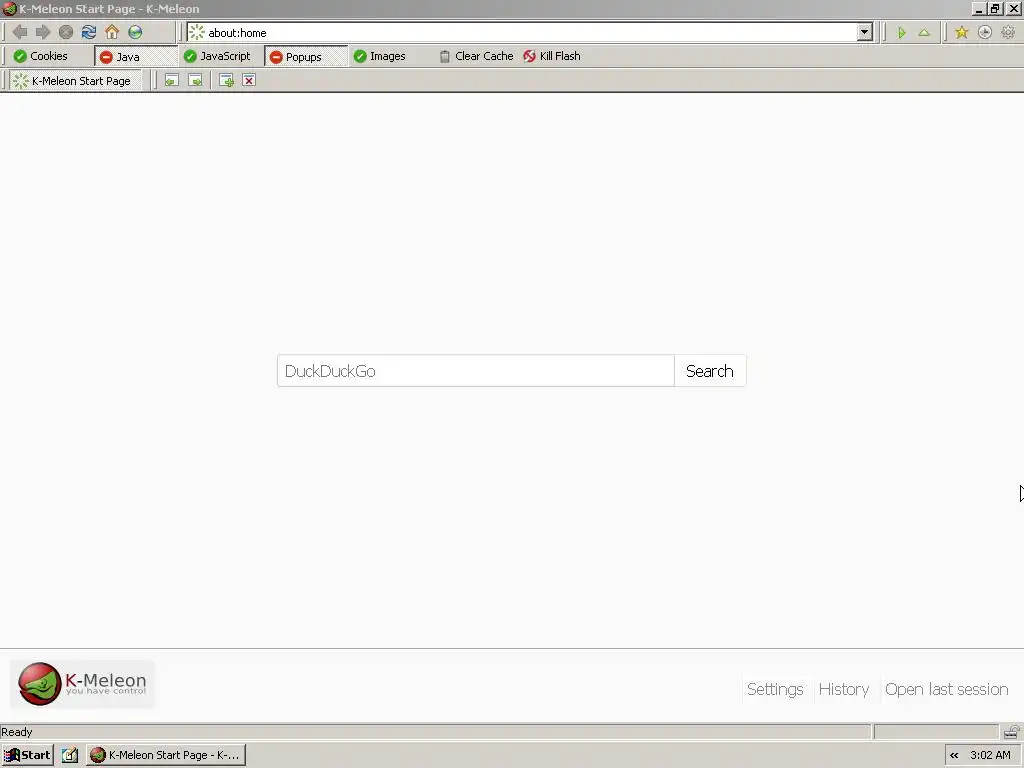1024x768 pixels.
Task: Click Clear Cache button
Action: [x=476, y=56]
